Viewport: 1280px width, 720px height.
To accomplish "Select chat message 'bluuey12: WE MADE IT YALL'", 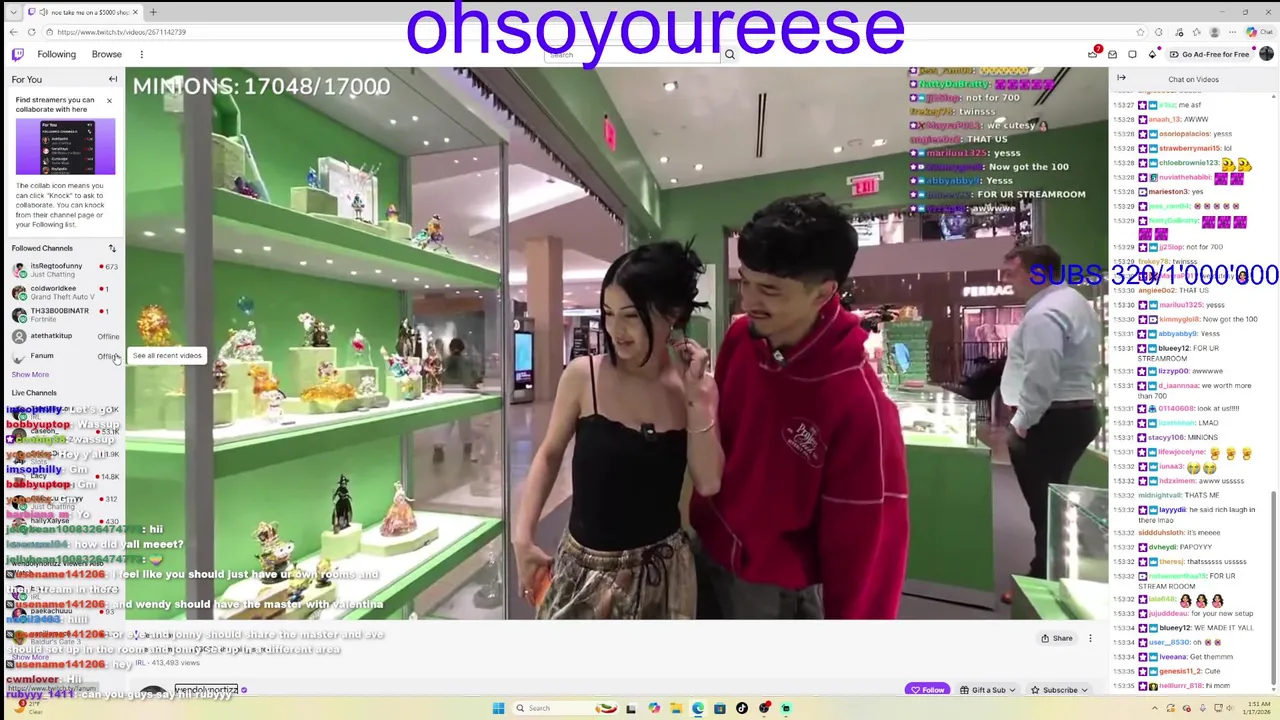I will tap(1185, 628).
